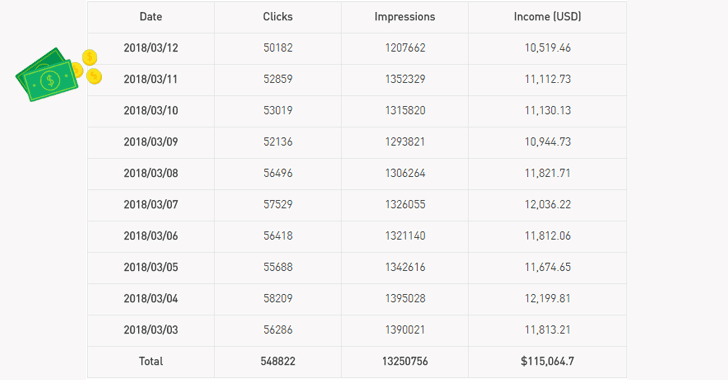Viewport: 728px width, 380px height.
Task: Select the Date column header
Action: point(151,17)
